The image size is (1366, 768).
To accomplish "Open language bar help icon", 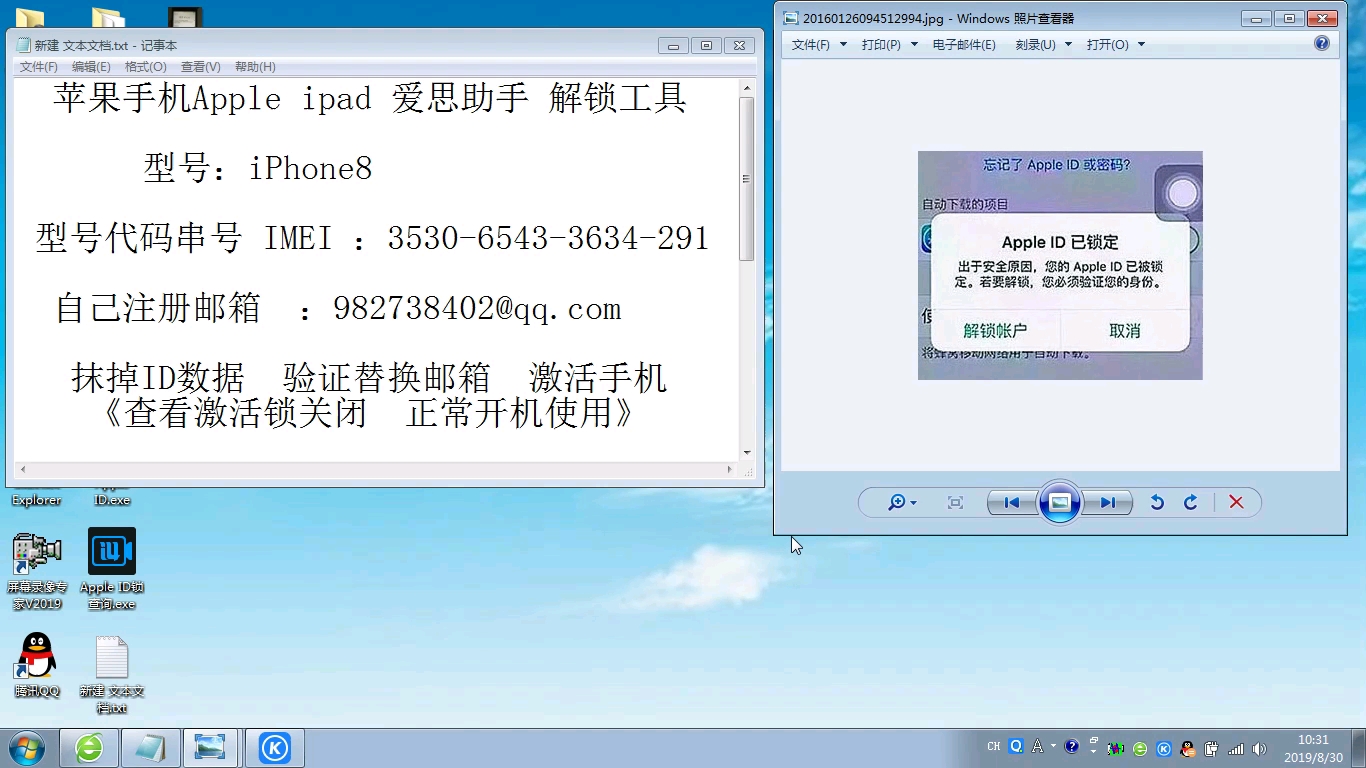I will (1072, 746).
